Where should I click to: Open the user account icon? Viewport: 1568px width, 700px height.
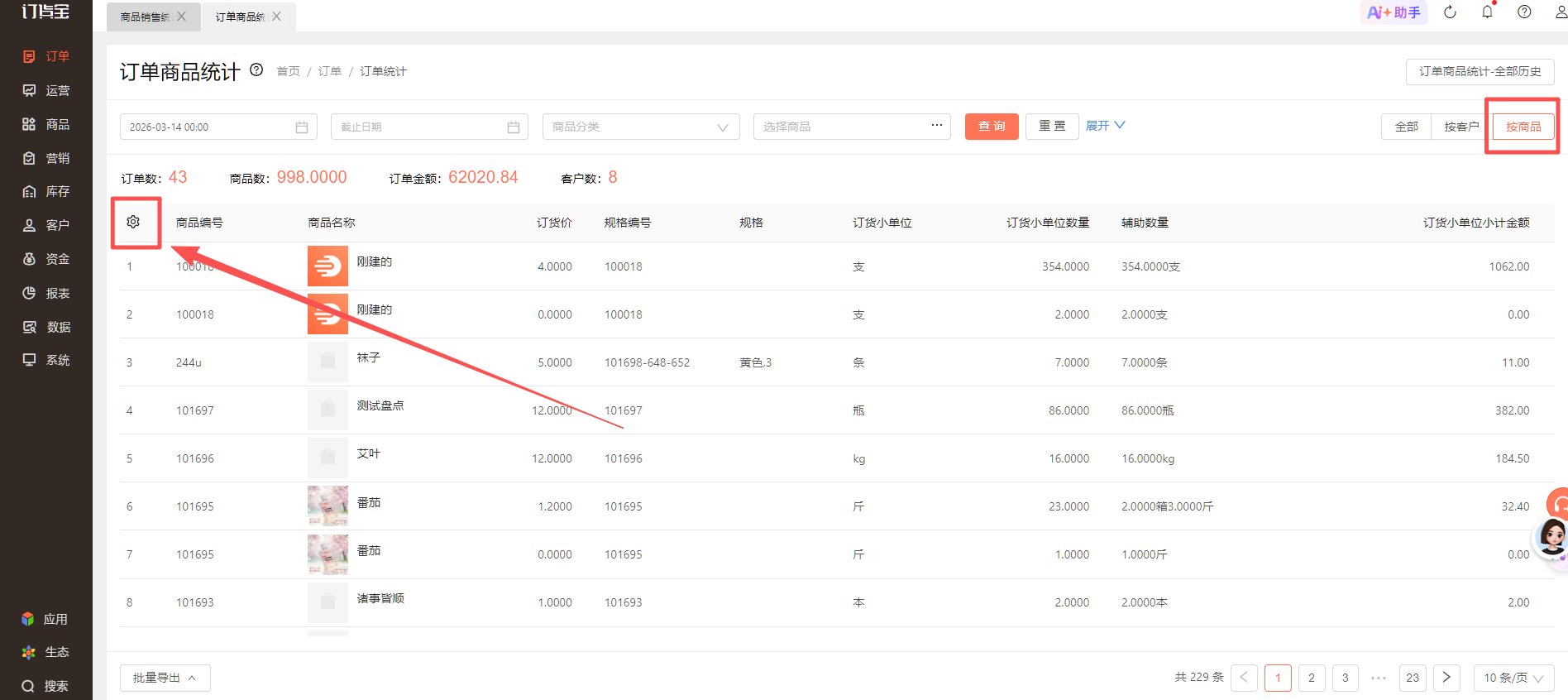pyautogui.click(x=1561, y=12)
